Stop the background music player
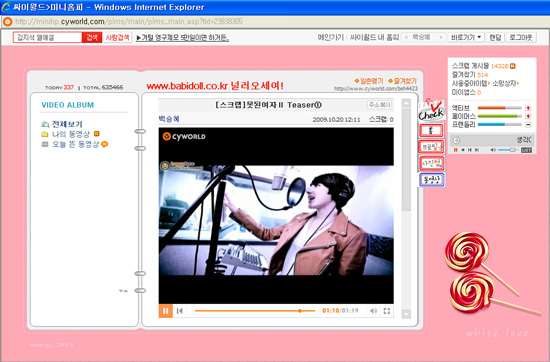The width and height of the screenshot is (550, 362). (x=463, y=150)
